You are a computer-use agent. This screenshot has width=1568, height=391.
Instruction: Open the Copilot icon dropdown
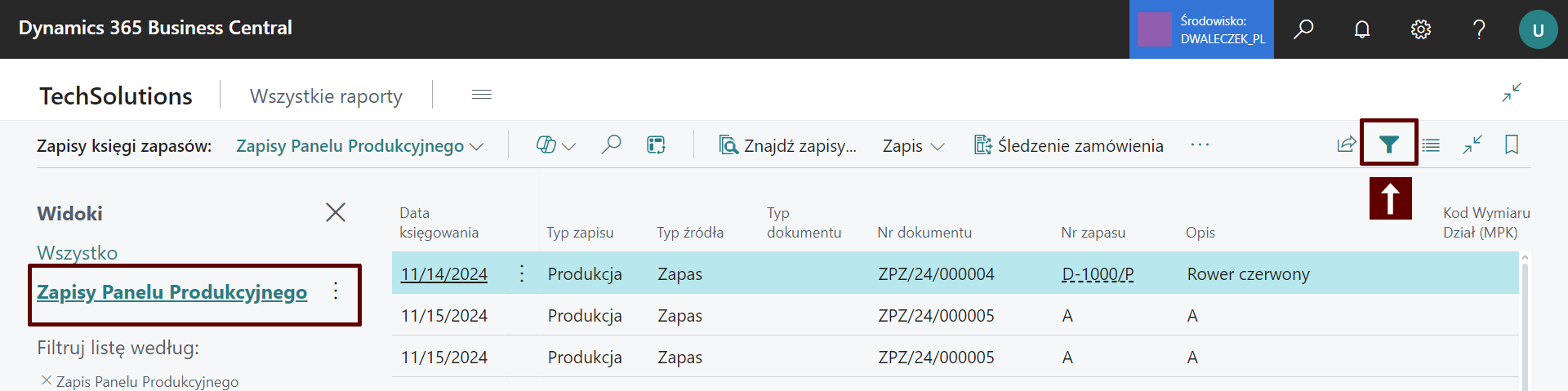tap(555, 145)
